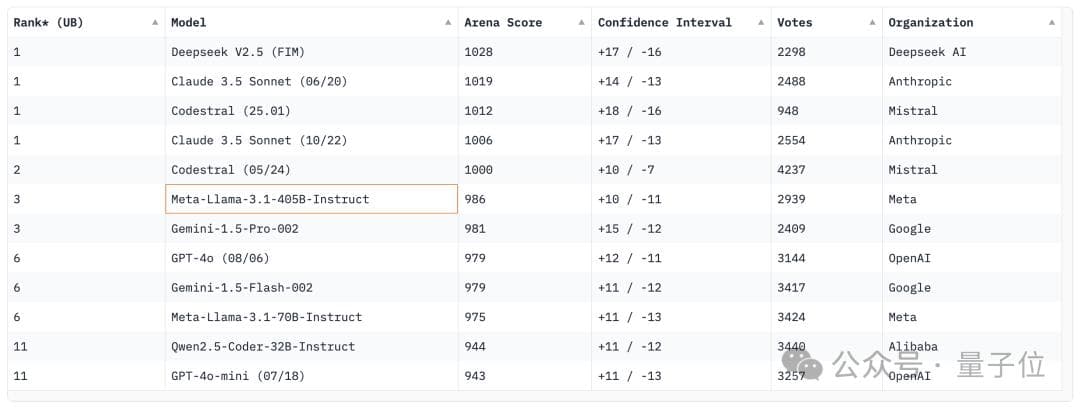The width and height of the screenshot is (1080, 408).
Task: Click sort arrow in Rank (UB) header
Action: 154,22
